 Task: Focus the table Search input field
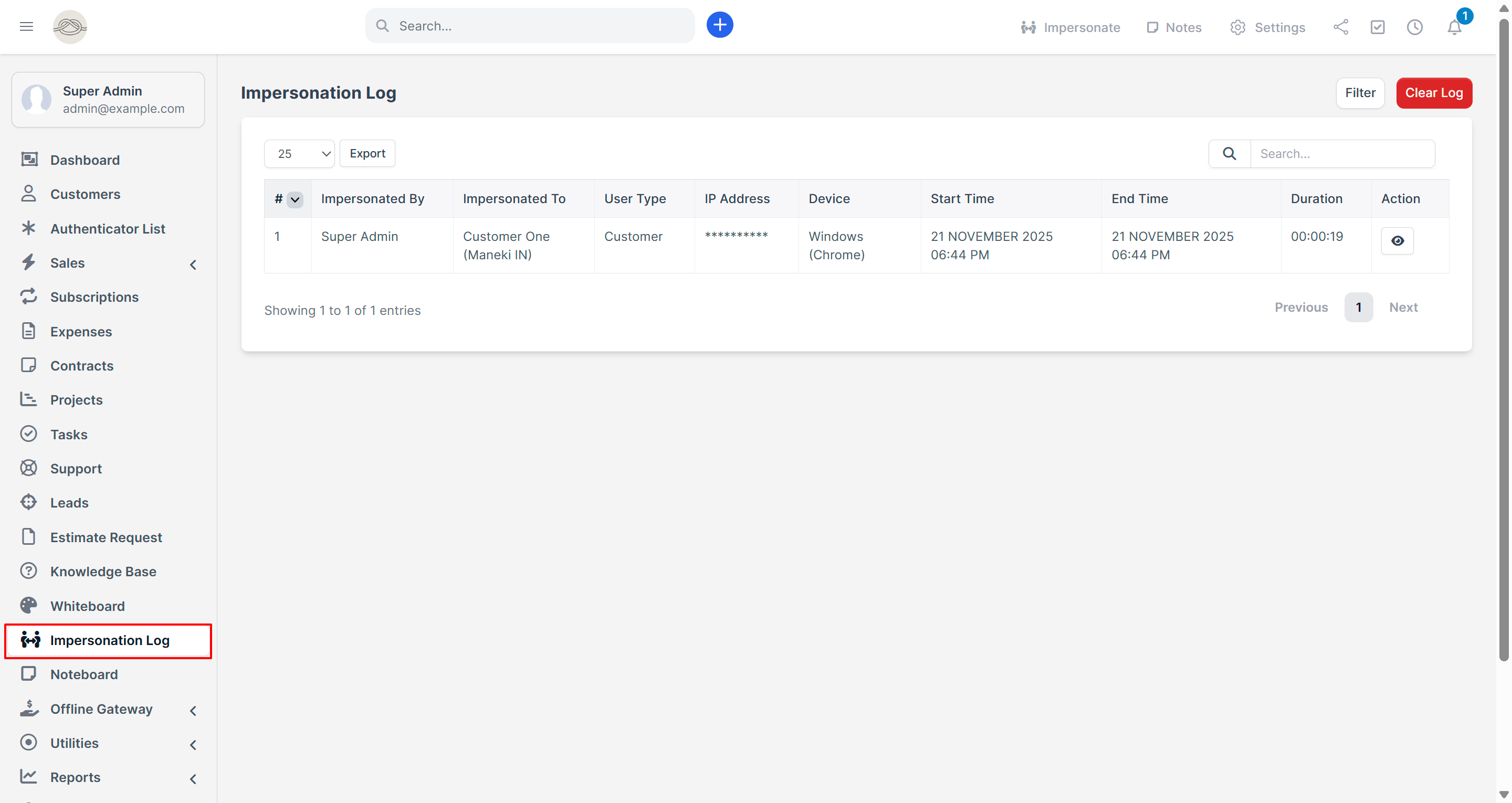(1342, 154)
